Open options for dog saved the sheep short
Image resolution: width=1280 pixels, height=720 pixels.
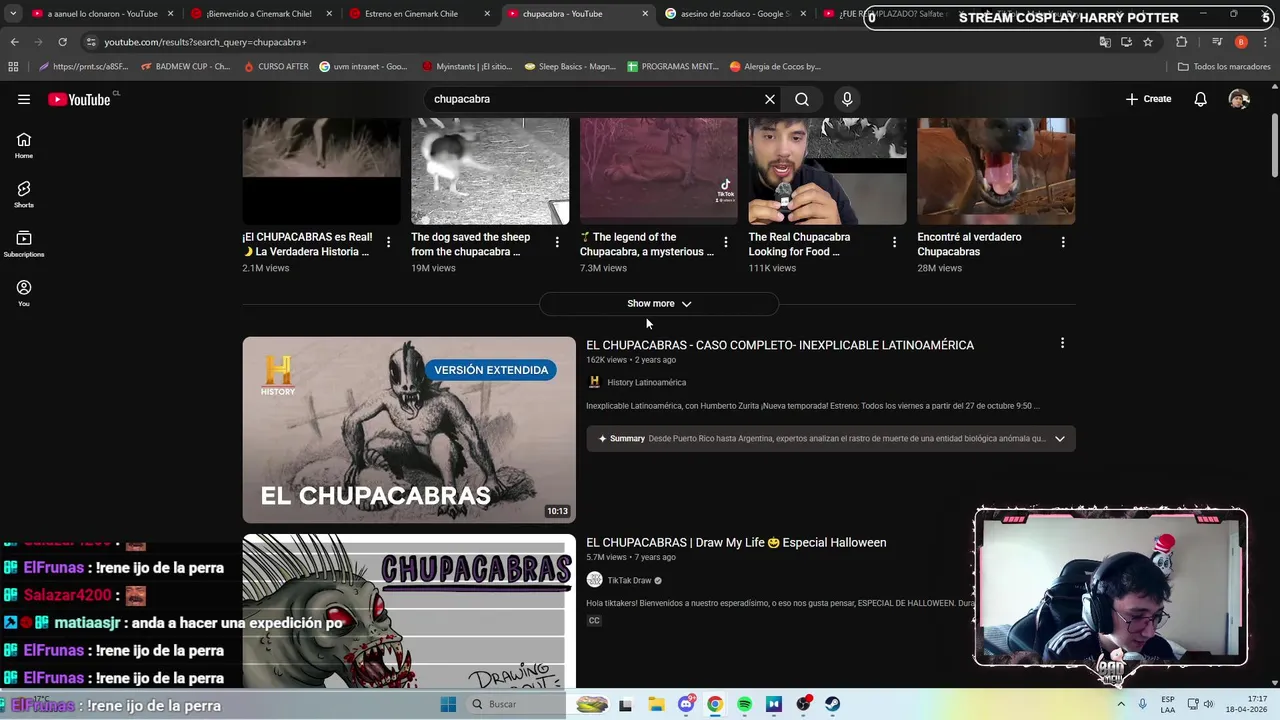pos(557,242)
